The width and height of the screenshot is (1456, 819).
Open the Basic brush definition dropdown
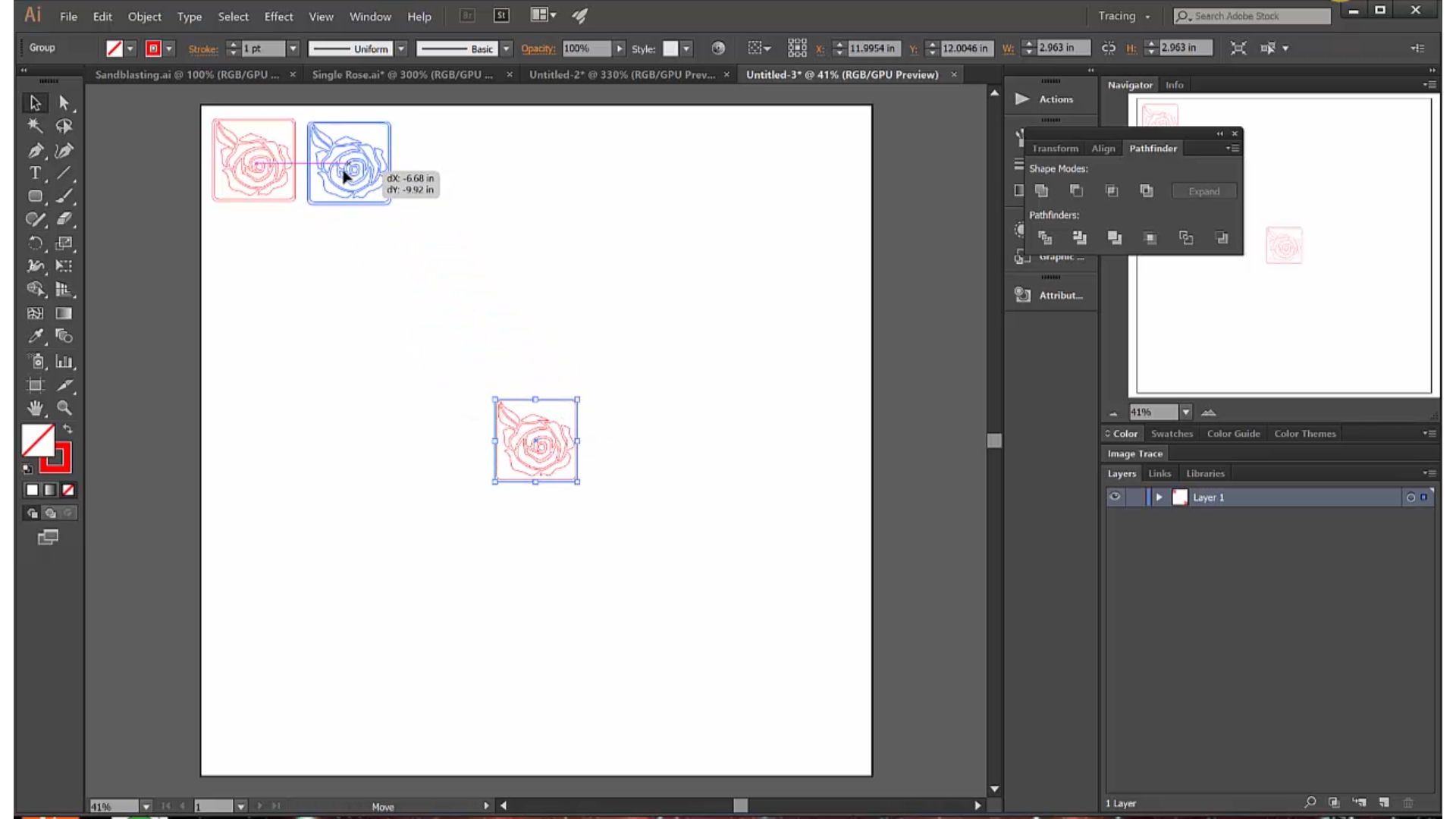click(x=507, y=49)
